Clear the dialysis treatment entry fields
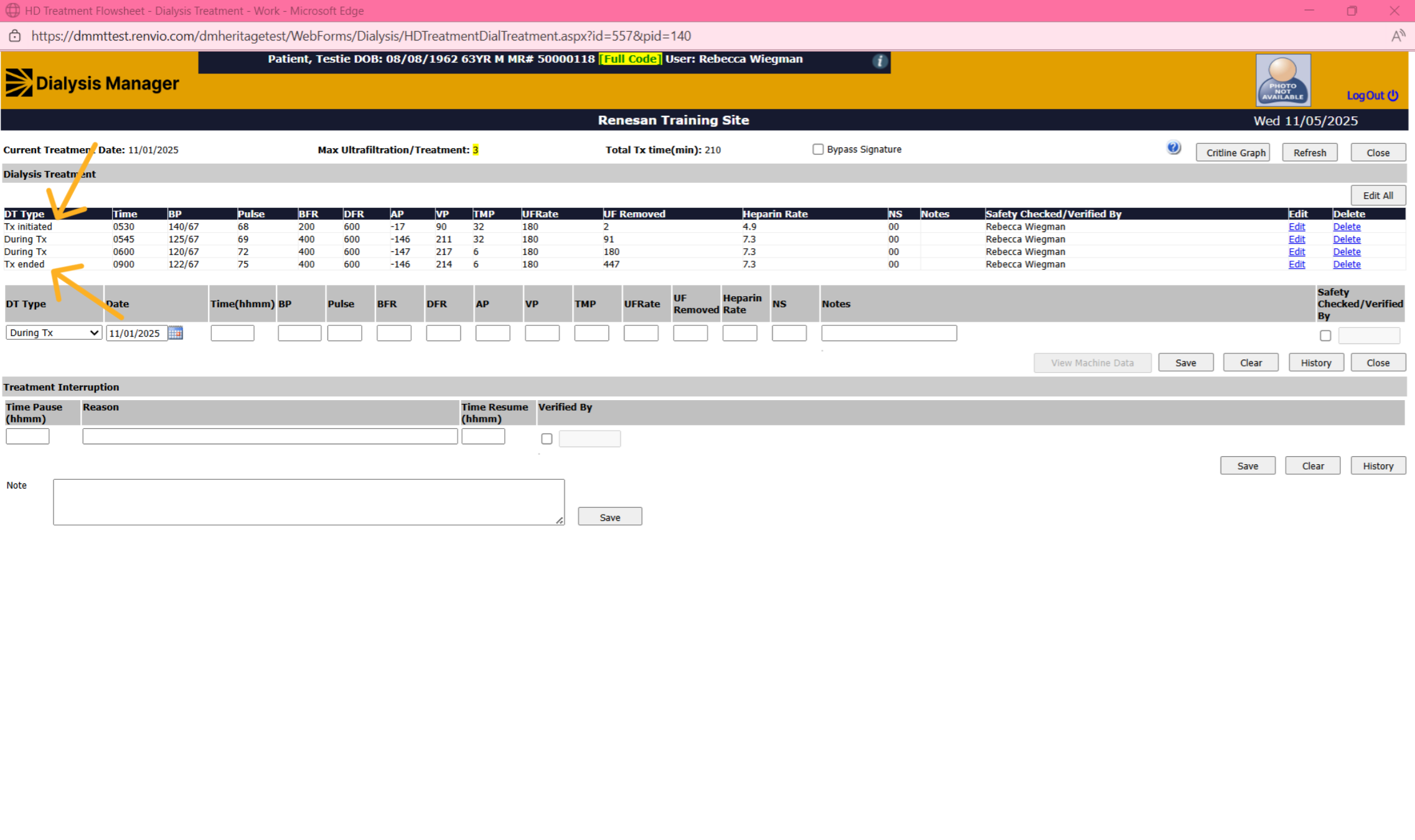Viewport: 1415px width, 840px height. click(x=1251, y=363)
